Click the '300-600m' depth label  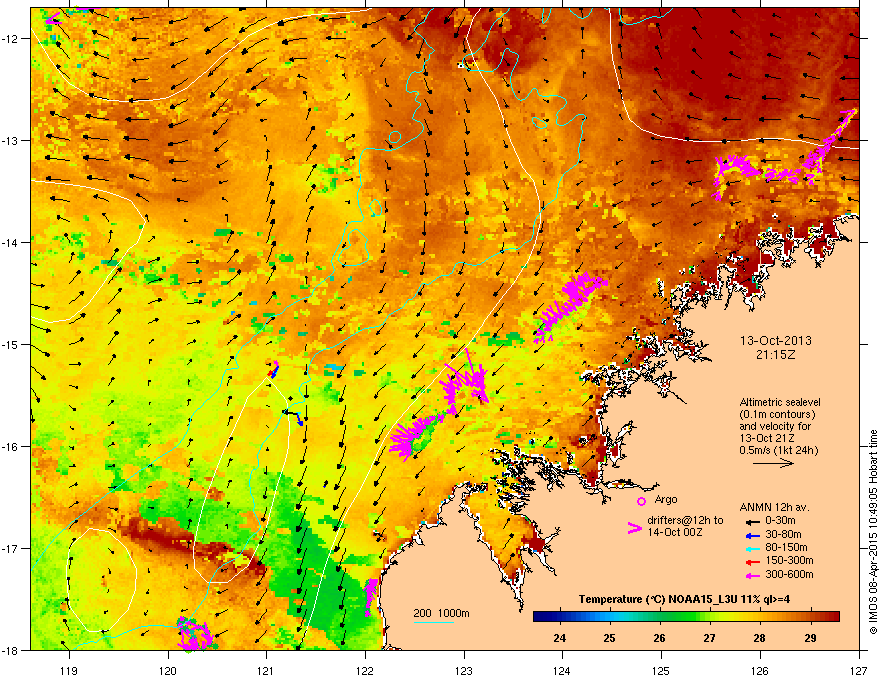[x=789, y=575]
